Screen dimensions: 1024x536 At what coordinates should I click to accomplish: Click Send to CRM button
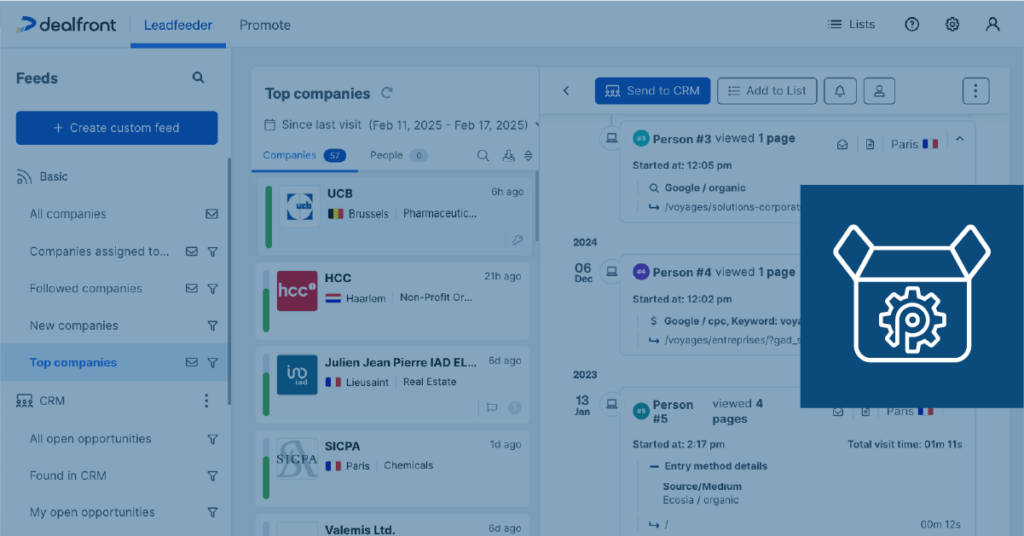coord(652,91)
